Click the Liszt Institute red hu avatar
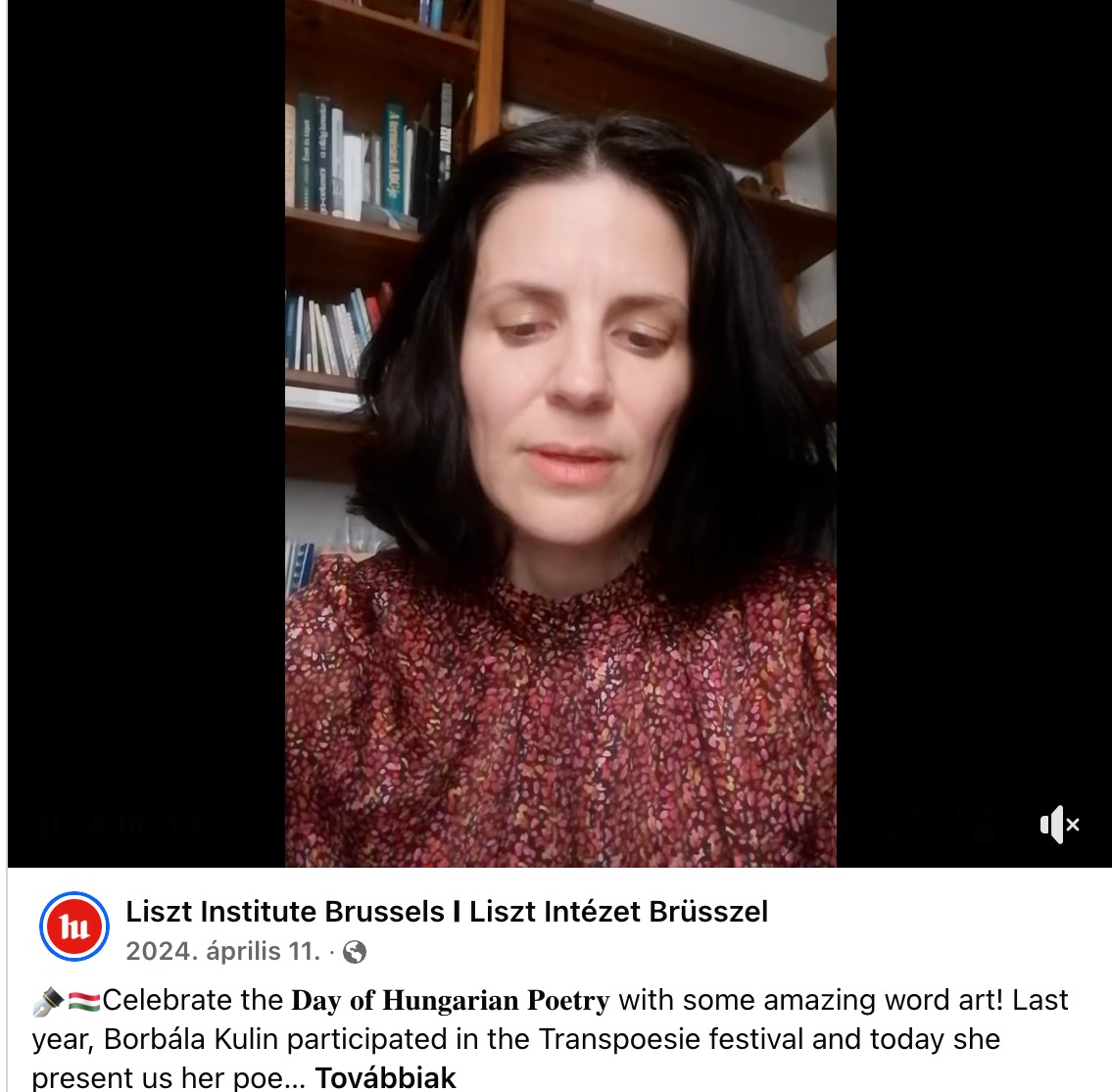 point(74,926)
